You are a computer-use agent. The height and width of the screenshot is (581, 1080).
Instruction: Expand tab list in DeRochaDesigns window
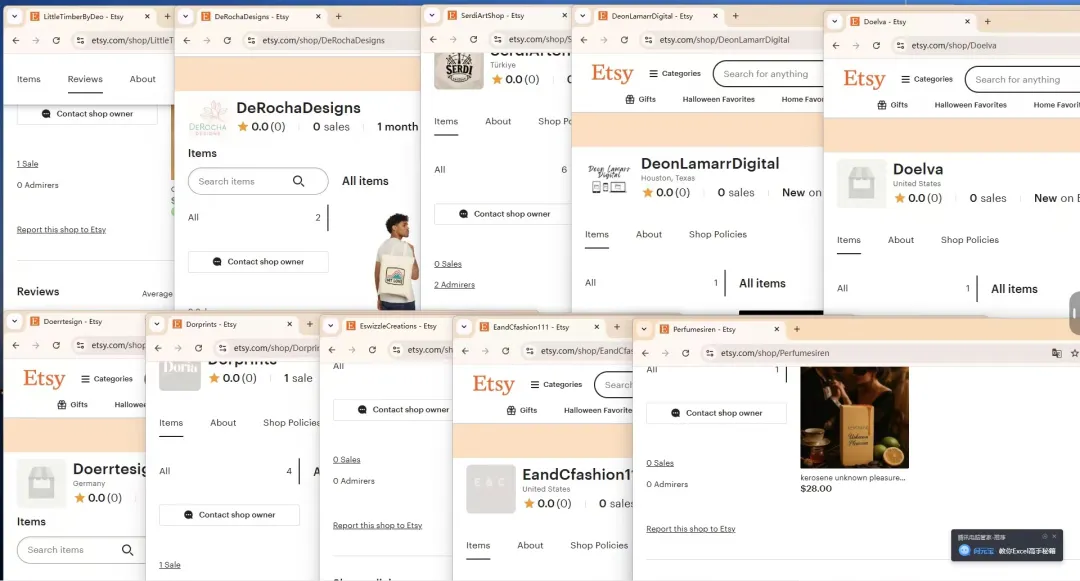185,16
